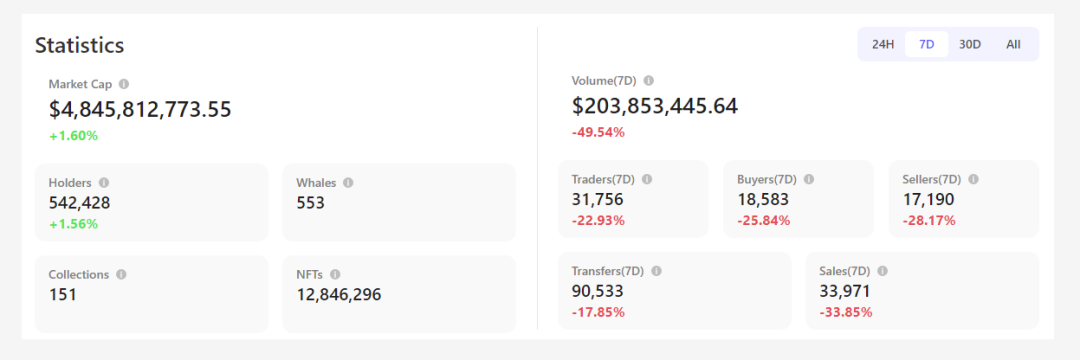Select the 7D time range tab
Image resolution: width=1080 pixels, height=360 pixels.
point(926,44)
